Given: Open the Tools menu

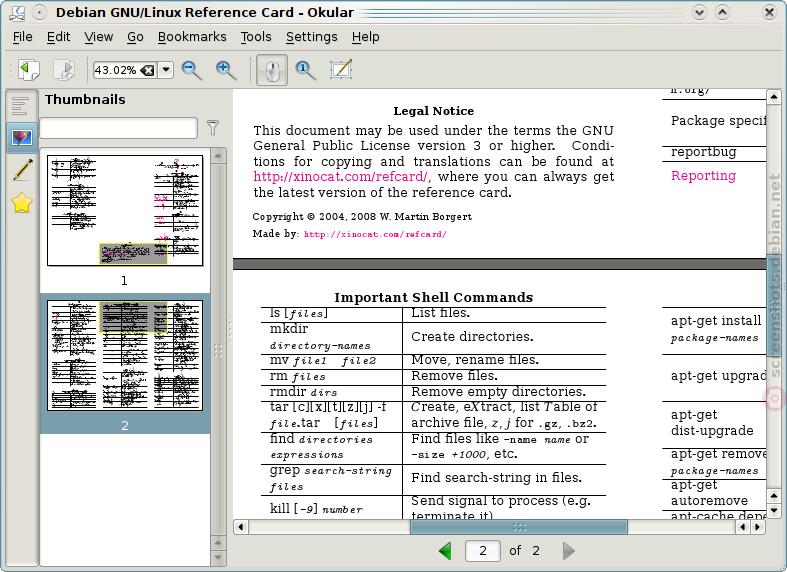Looking at the screenshot, I should 255,37.
